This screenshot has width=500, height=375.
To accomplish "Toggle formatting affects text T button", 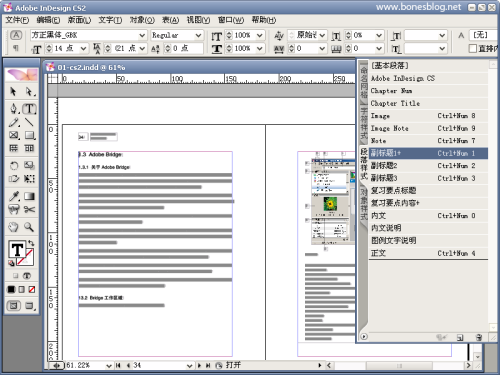I will coord(27,276).
